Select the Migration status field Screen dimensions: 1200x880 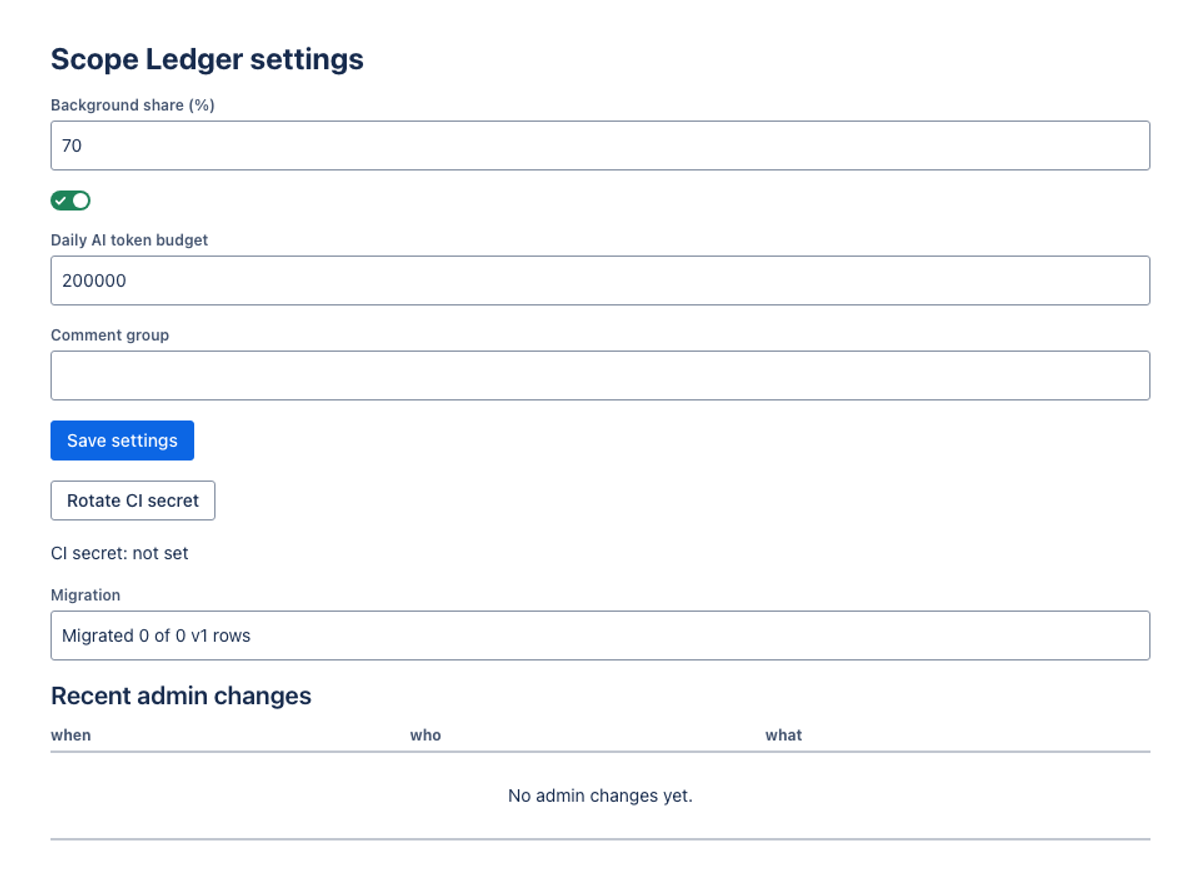[600, 636]
